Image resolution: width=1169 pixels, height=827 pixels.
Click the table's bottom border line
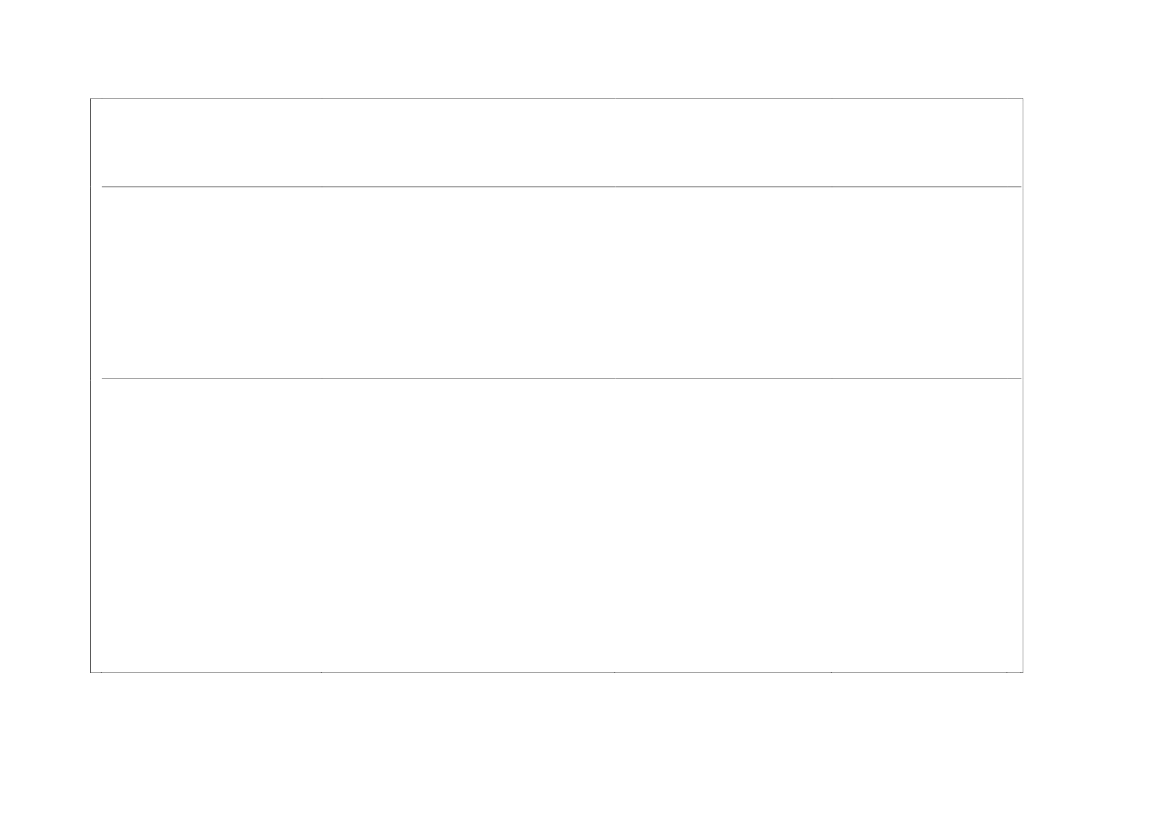560,672
